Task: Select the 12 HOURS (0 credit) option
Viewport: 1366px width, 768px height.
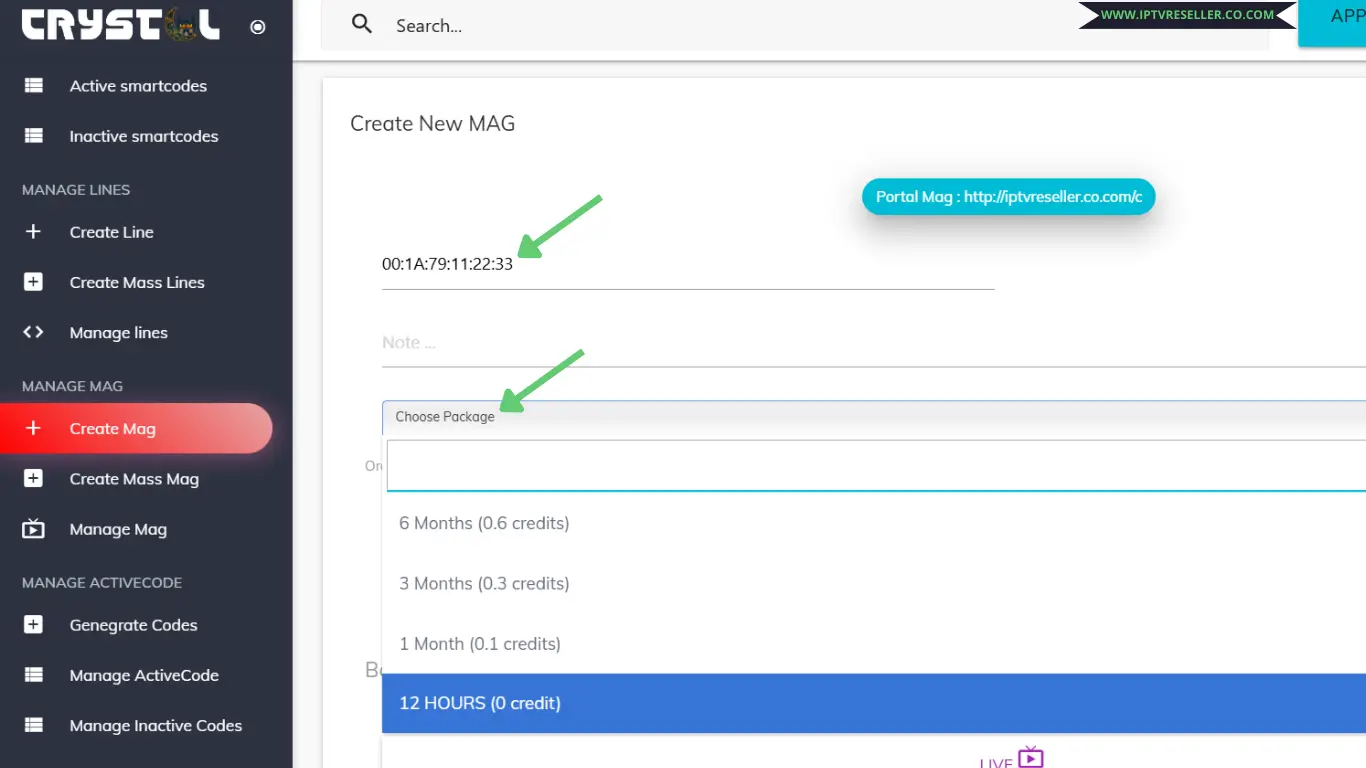Action: [x=480, y=703]
